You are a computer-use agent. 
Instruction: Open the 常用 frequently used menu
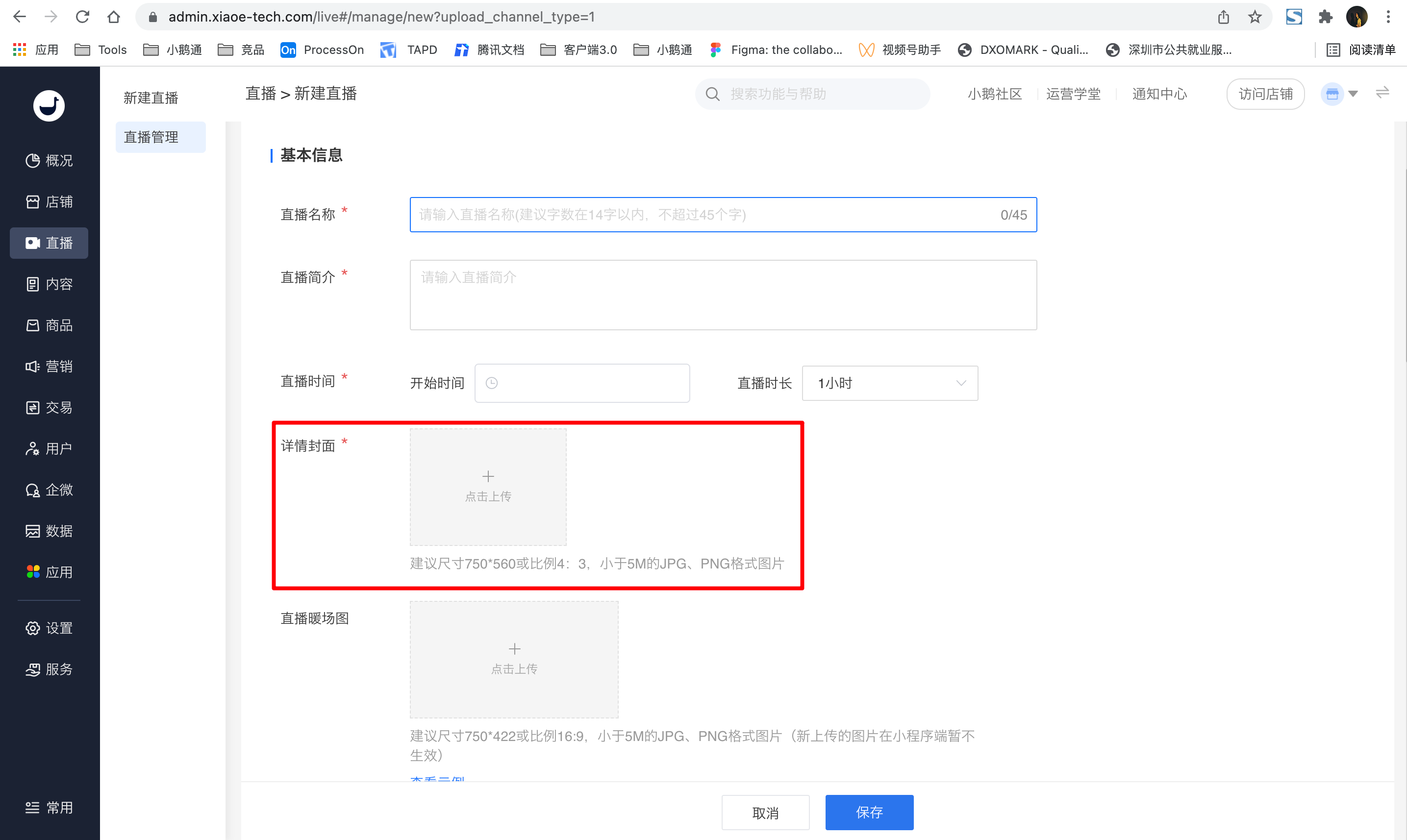[x=49, y=808]
